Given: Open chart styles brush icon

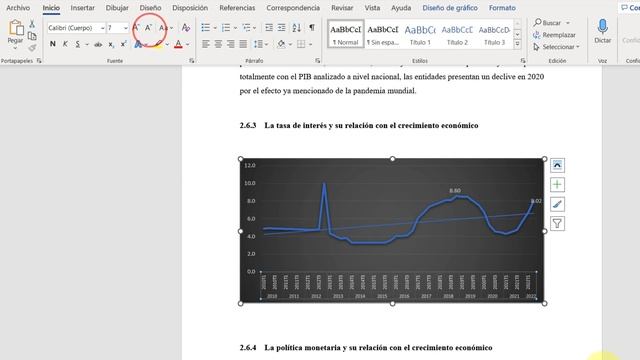Looking at the screenshot, I should point(557,204).
